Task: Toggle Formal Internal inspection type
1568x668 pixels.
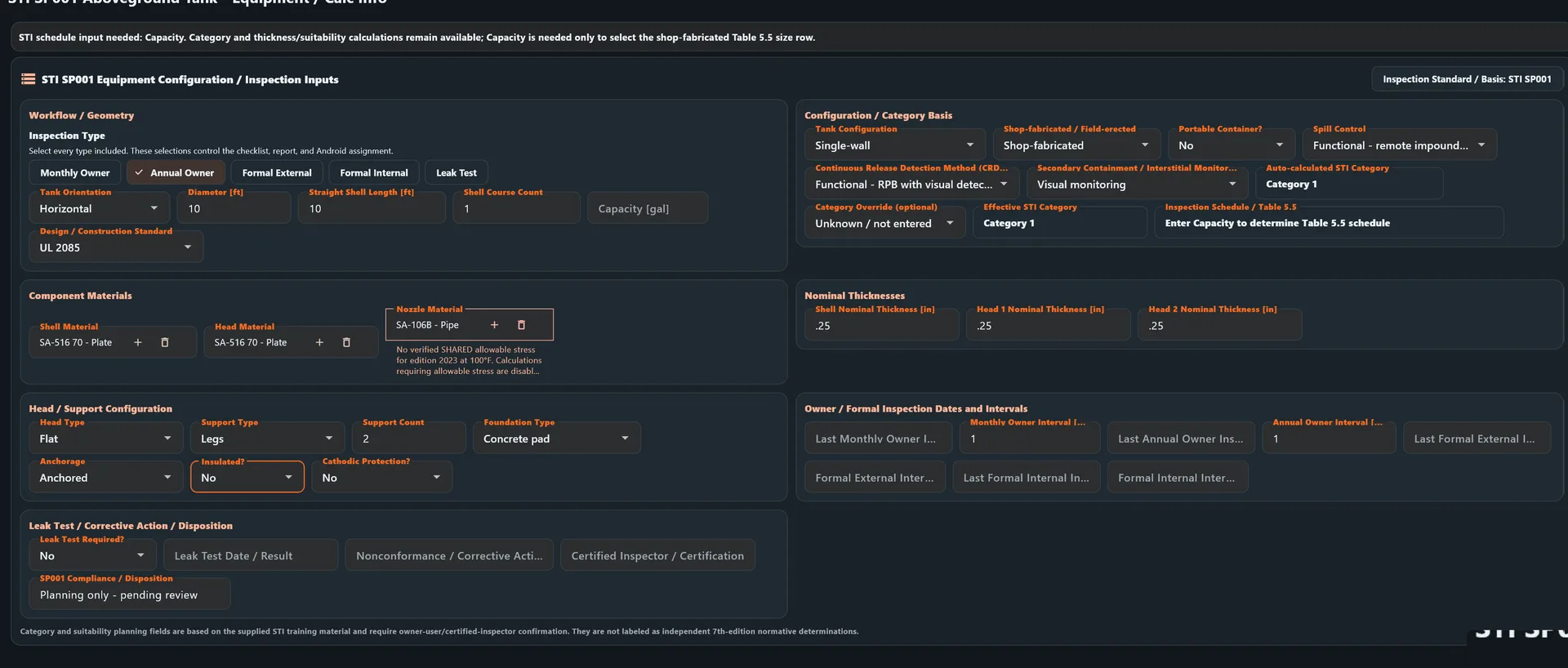Action: 374,172
